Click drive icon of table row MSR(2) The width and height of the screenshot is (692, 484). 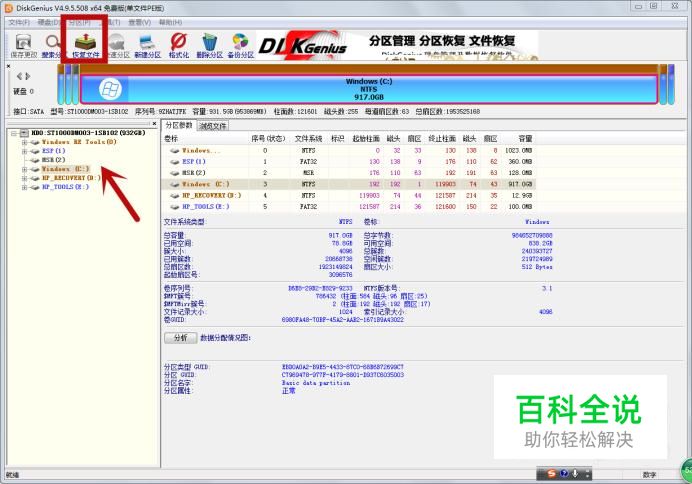point(175,173)
